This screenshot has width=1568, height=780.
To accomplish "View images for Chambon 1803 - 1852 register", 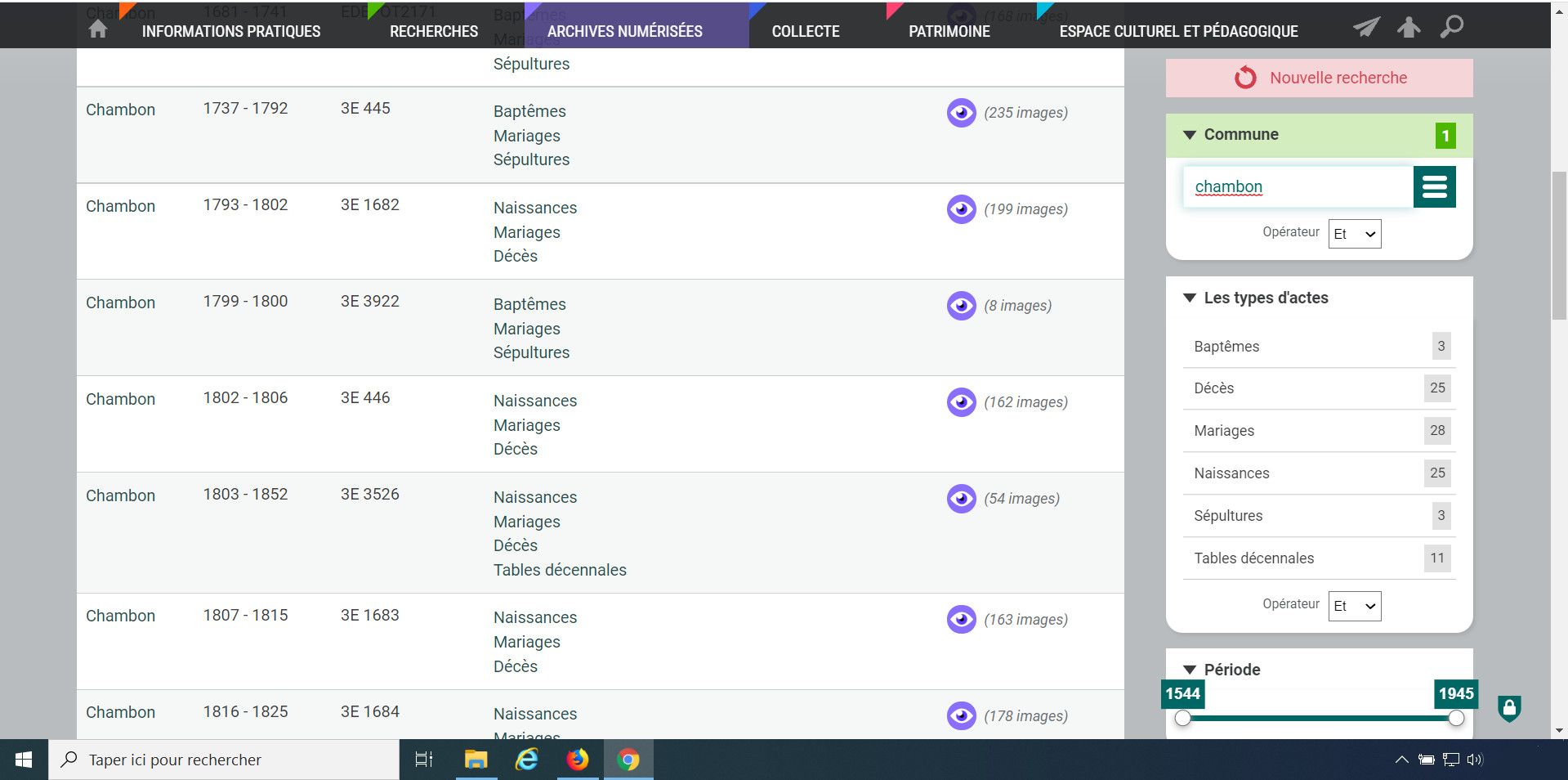I will [x=961, y=499].
